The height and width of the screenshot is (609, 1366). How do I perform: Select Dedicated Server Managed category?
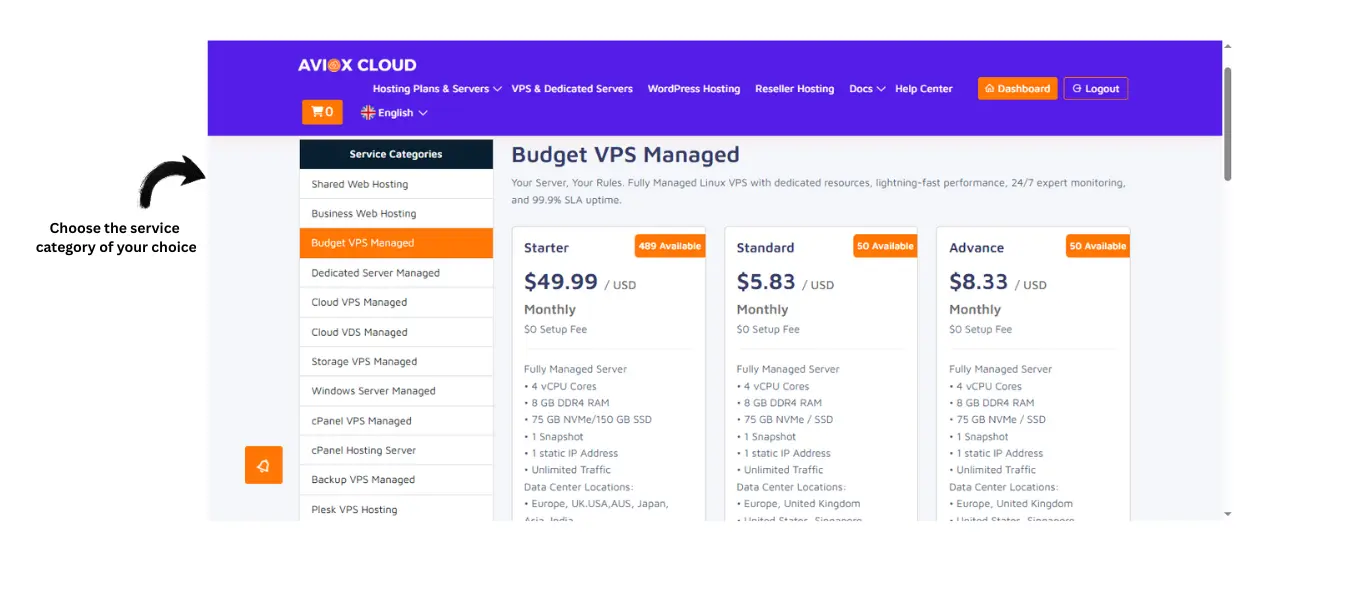click(375, 273)
